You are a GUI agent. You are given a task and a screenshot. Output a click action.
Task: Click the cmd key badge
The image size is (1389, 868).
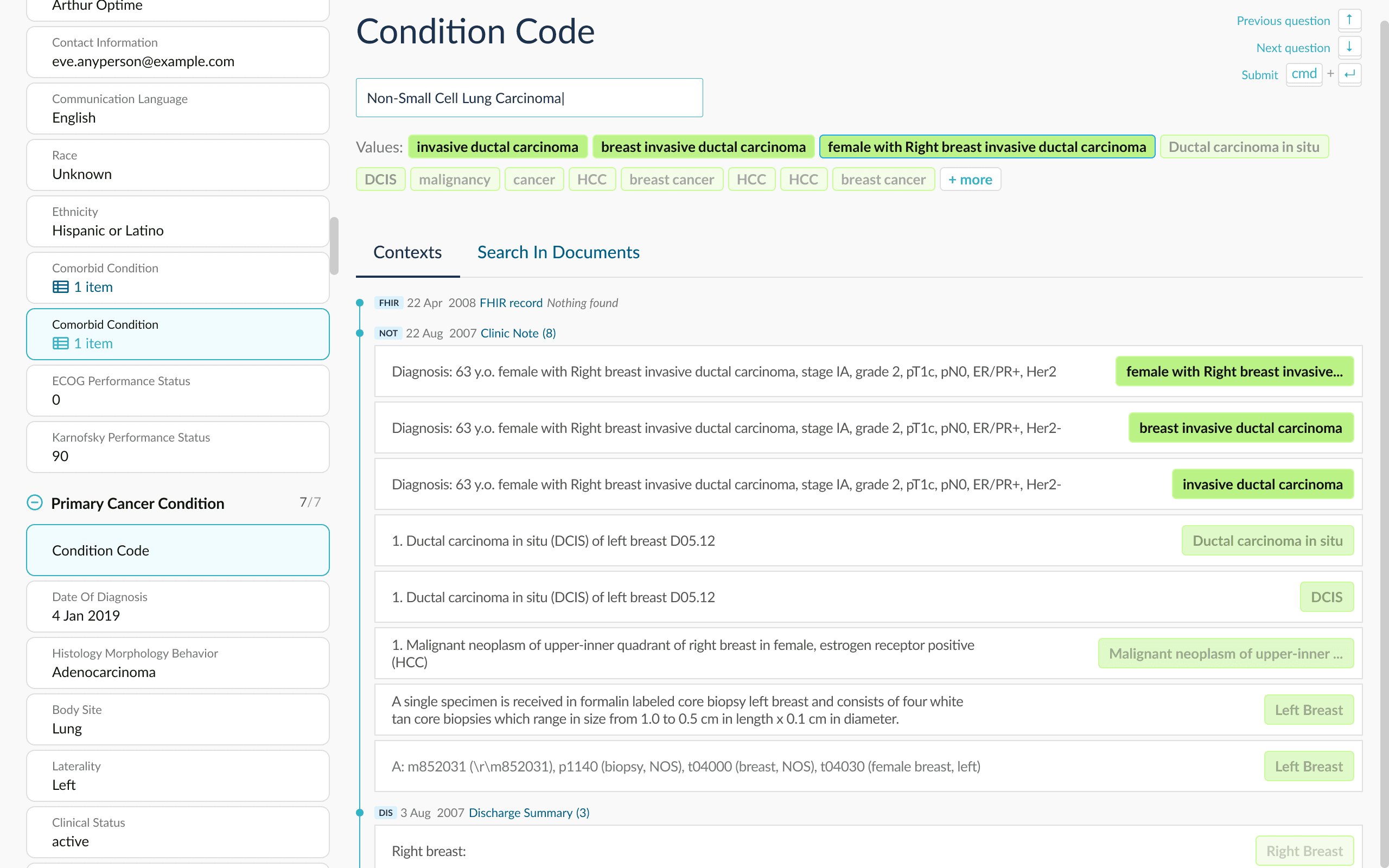[x=1303, y=74]
